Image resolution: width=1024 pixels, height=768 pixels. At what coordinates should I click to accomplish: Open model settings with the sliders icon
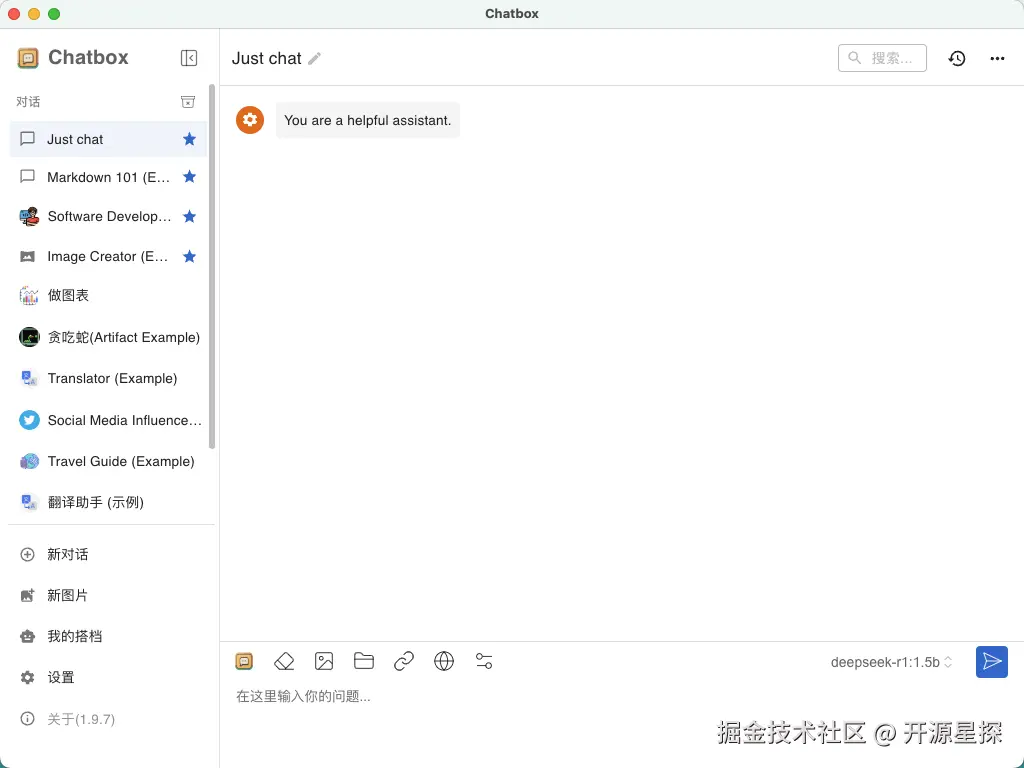(x=484, y=661)
